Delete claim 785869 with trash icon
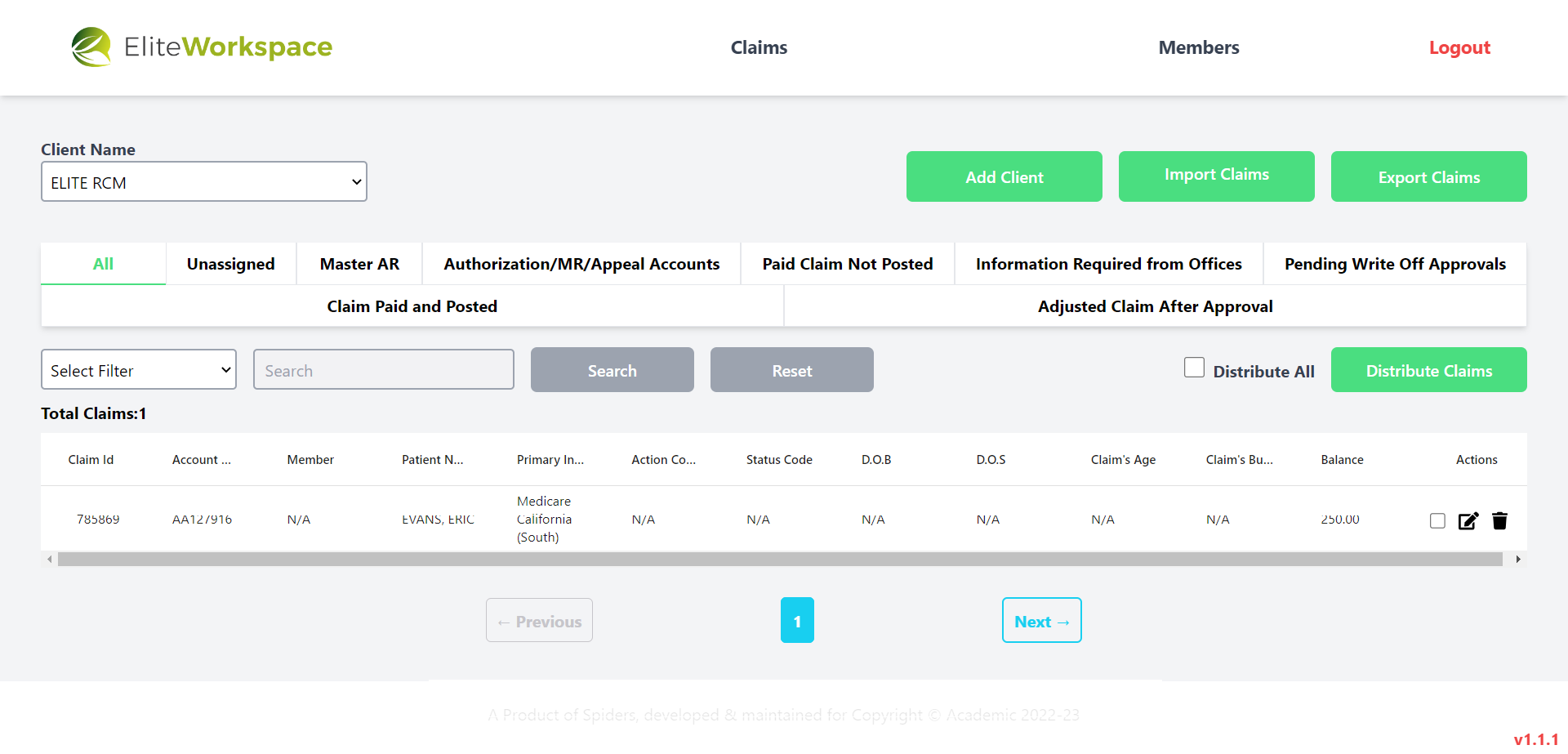 click(x=1499, y=521)
